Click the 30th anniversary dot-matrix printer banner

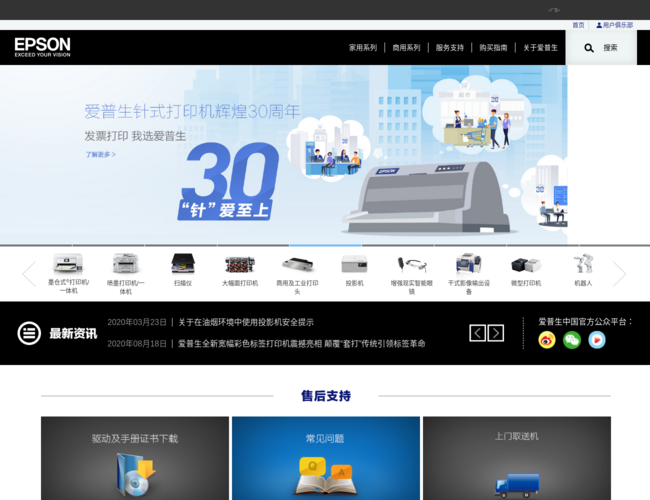pyautogui.click(x=284, y=155)
